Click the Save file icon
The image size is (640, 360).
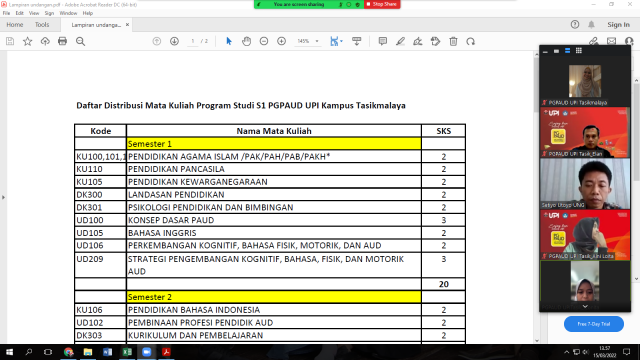10,41
